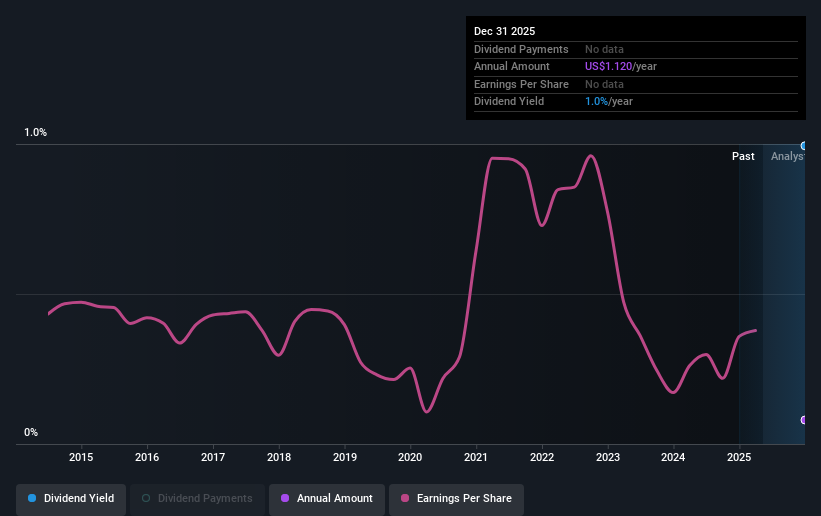
Task: Click the 1.0% y-axis label
Action: point(36,133)
